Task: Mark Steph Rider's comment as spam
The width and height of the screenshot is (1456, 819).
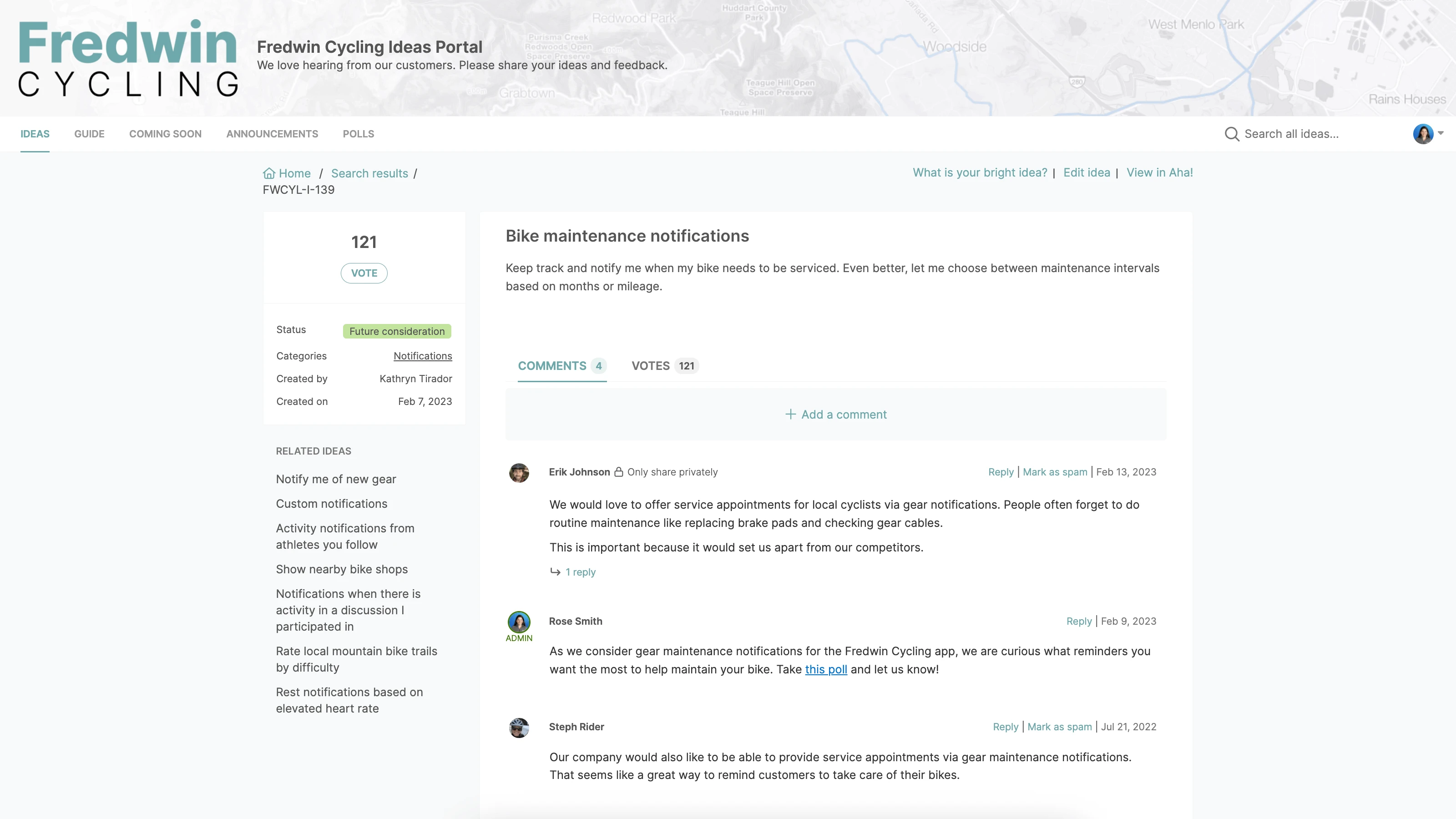Action: pos(1060,727)
